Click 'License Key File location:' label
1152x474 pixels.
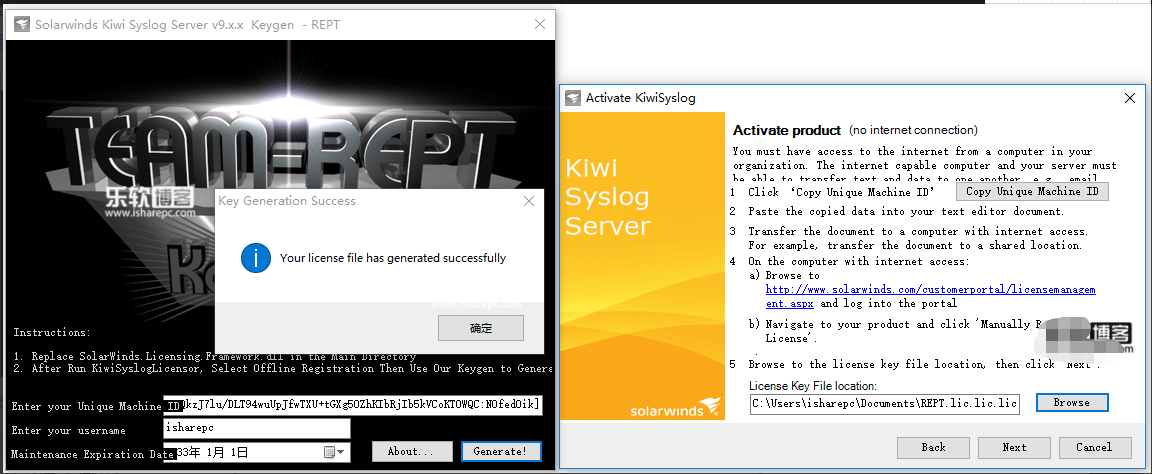(x=813, y=386)
